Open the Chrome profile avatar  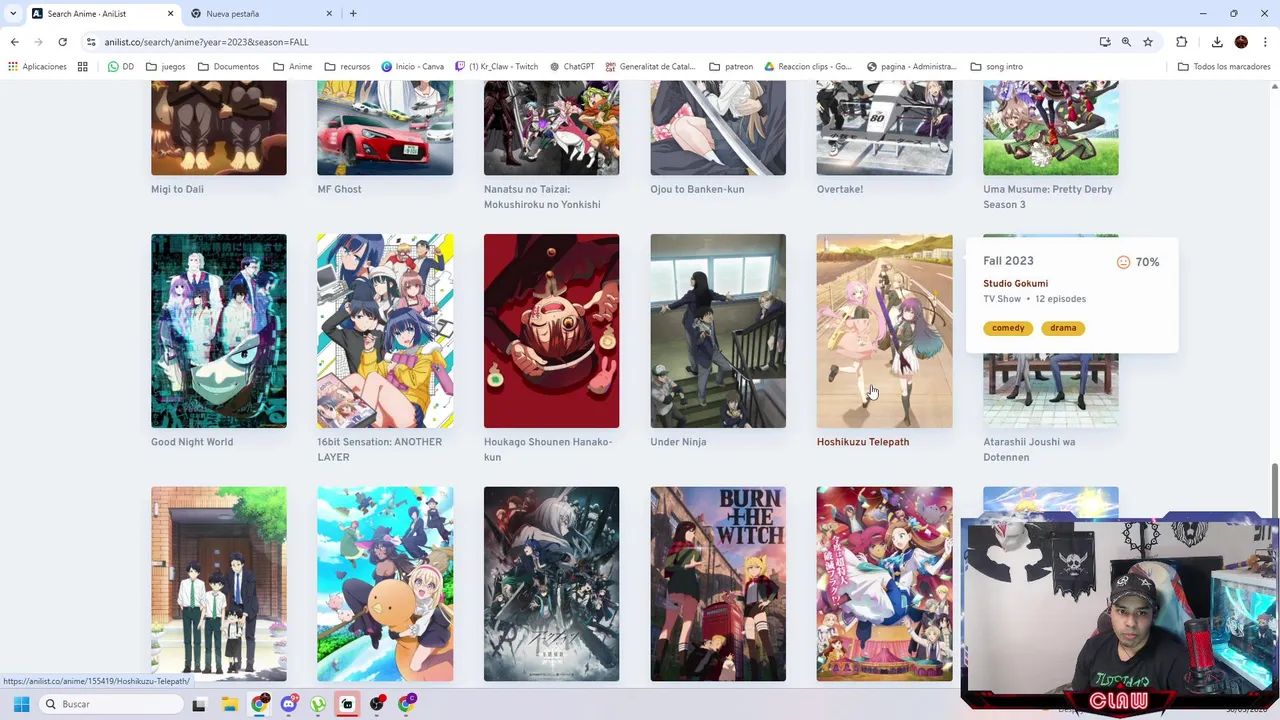1241,42
